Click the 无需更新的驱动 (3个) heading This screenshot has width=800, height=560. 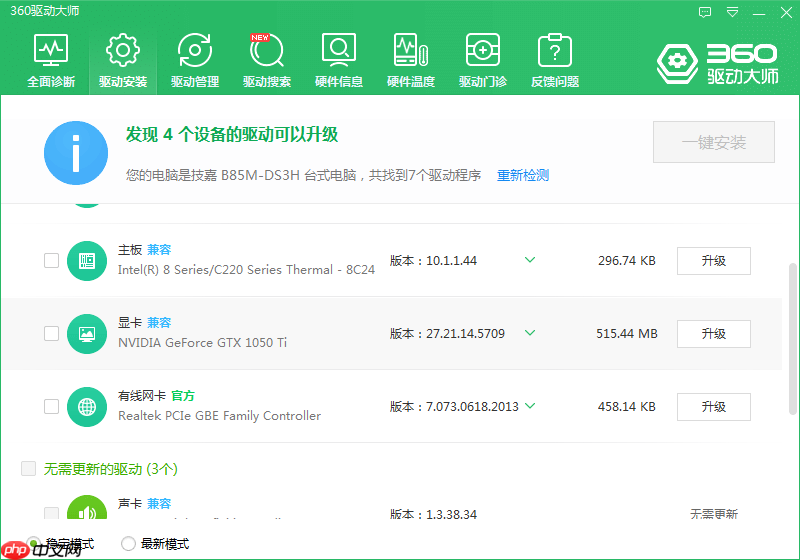click(111, 469)
